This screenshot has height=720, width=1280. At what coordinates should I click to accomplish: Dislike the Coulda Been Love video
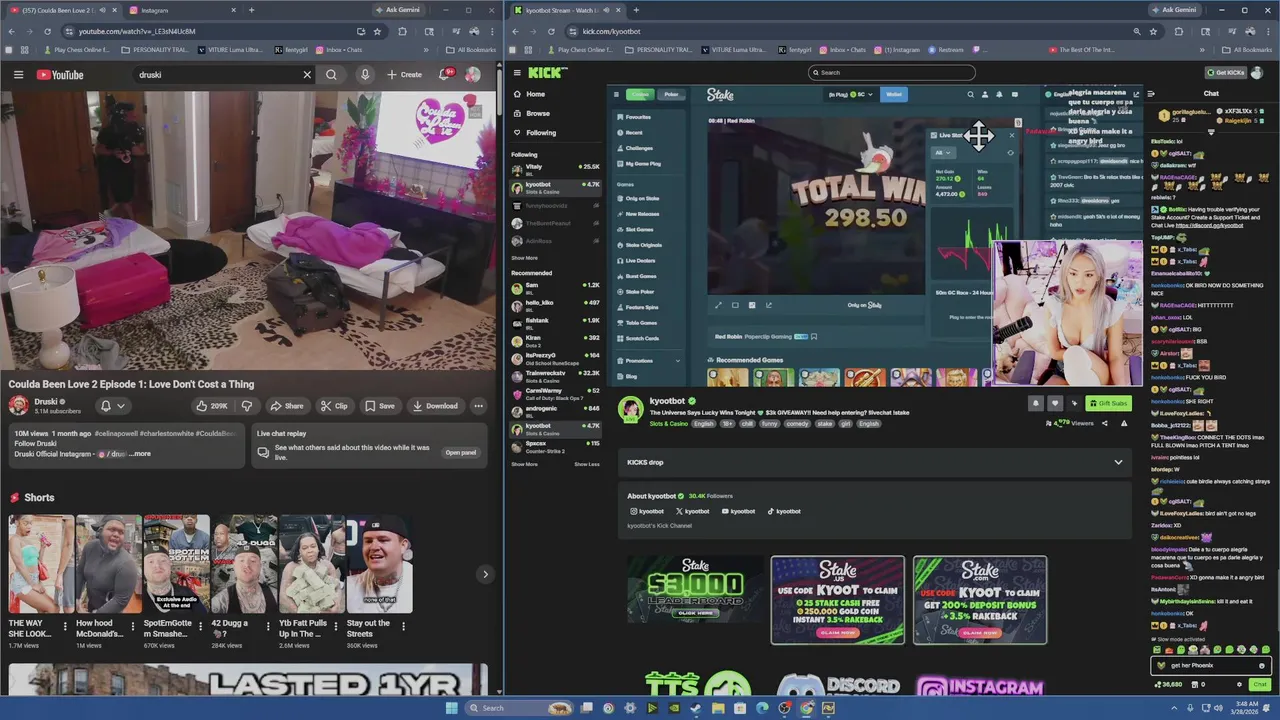click(x=246, y=406)
